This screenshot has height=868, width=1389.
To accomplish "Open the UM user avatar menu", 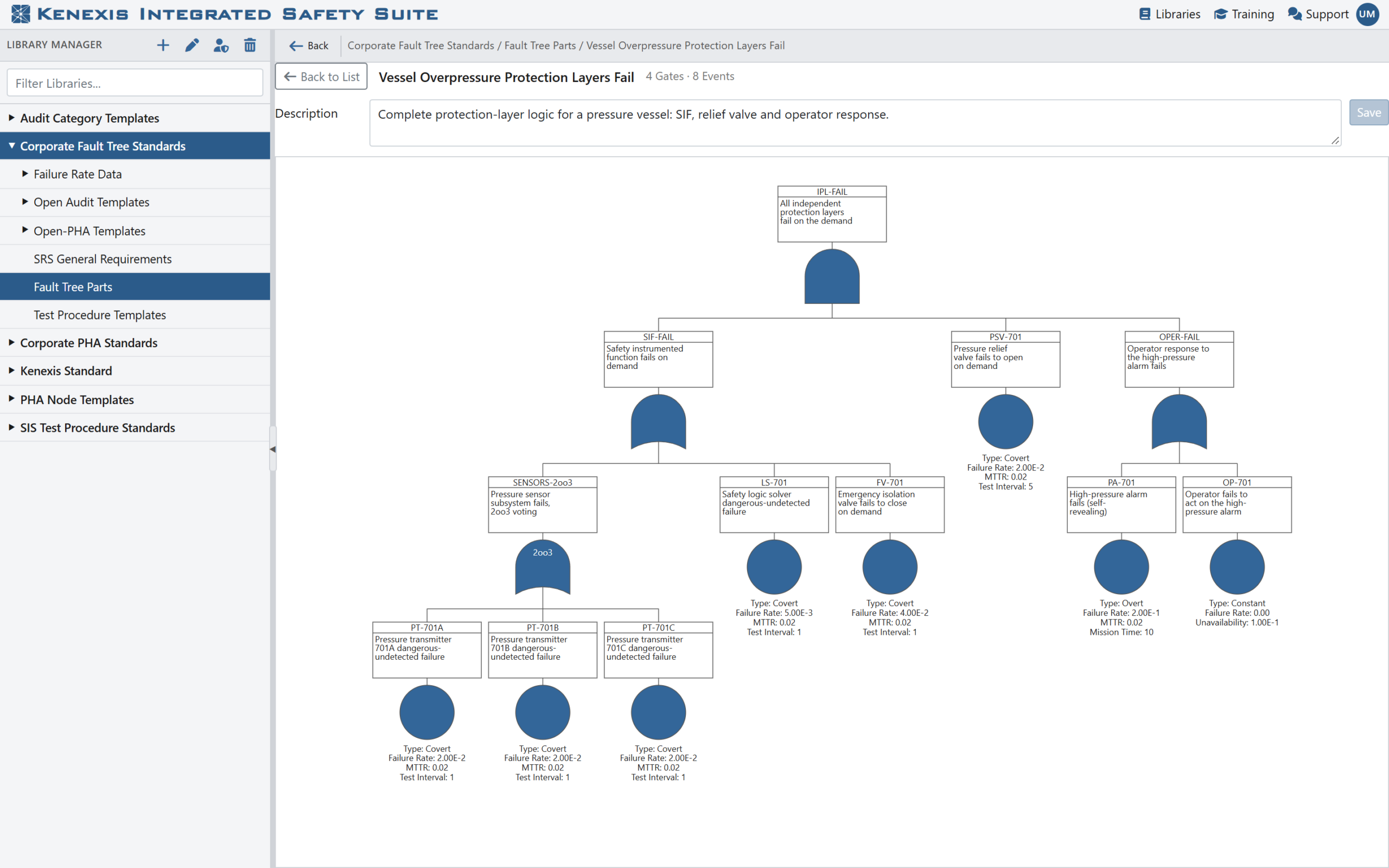I will point(1367,14).
